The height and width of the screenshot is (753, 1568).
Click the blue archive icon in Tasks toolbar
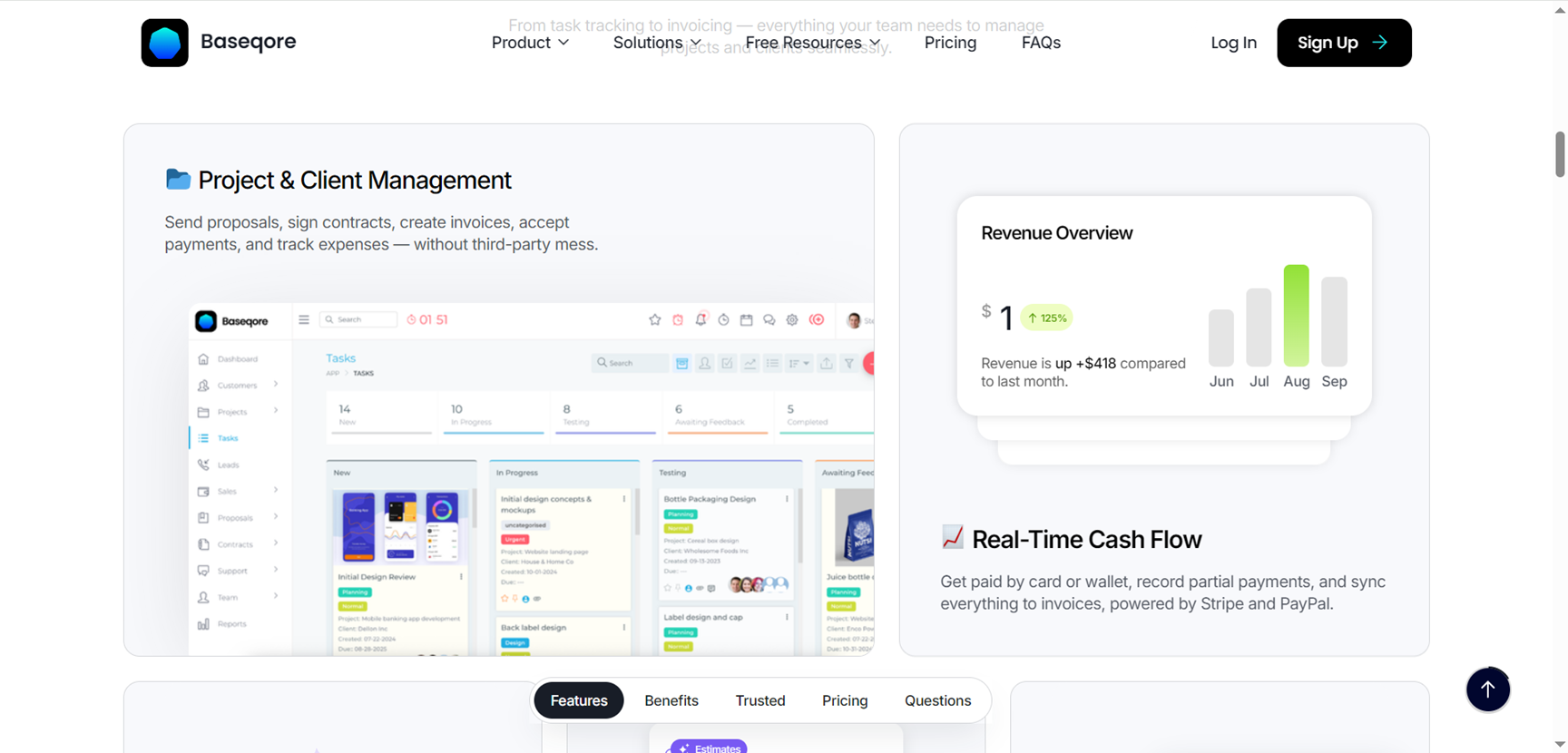681,363
